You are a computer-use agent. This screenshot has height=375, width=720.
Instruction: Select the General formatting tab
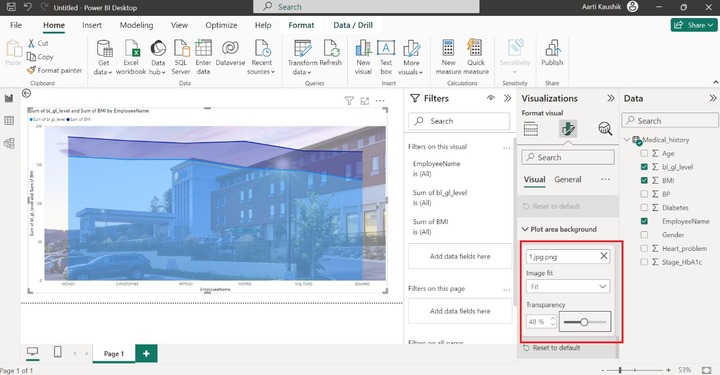(568, 179)
